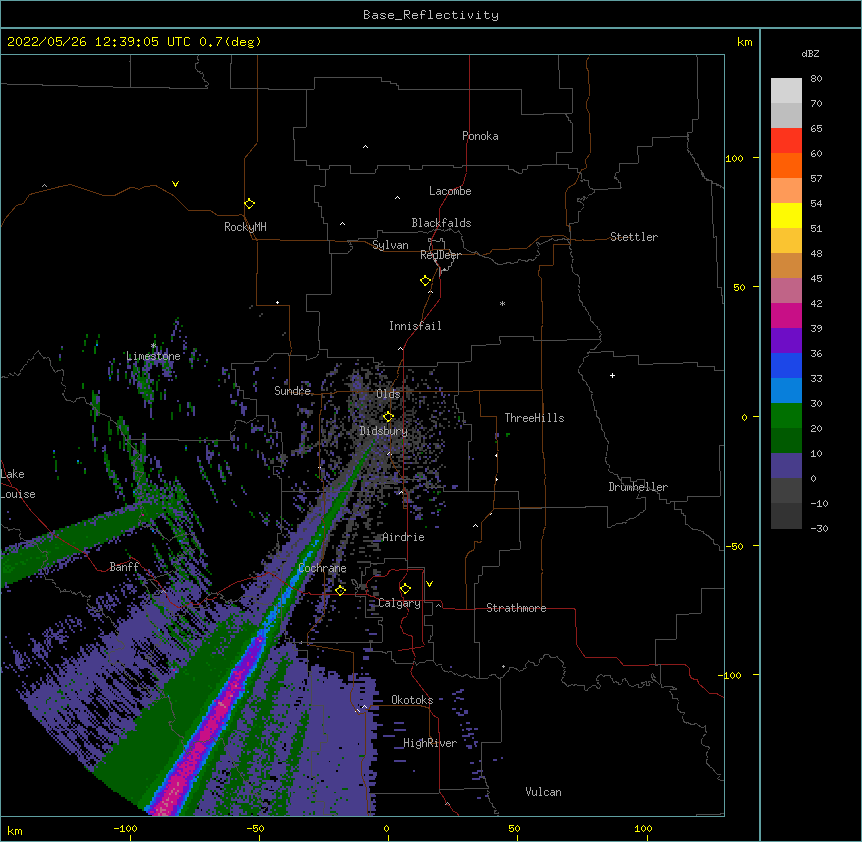
Task: Click the orange 57–60 dBZ legend swatch
Action: point(786,165)
